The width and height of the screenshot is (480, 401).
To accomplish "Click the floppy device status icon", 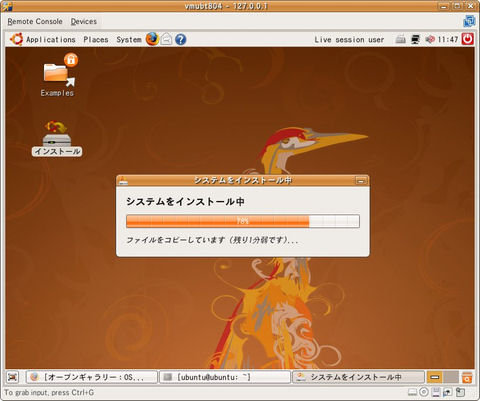I will (436, 392).
